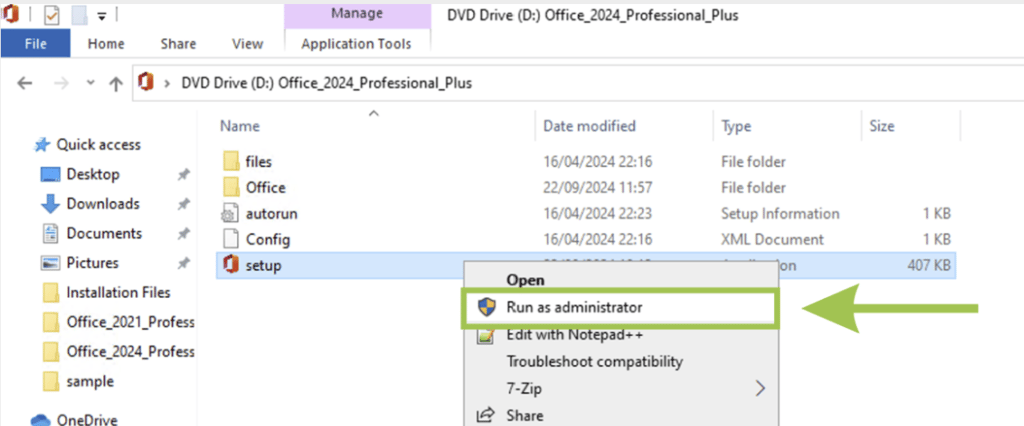The image size is (1024, 426).
Task: Go forward with the Forward arrow
Action: pos(61,83)
